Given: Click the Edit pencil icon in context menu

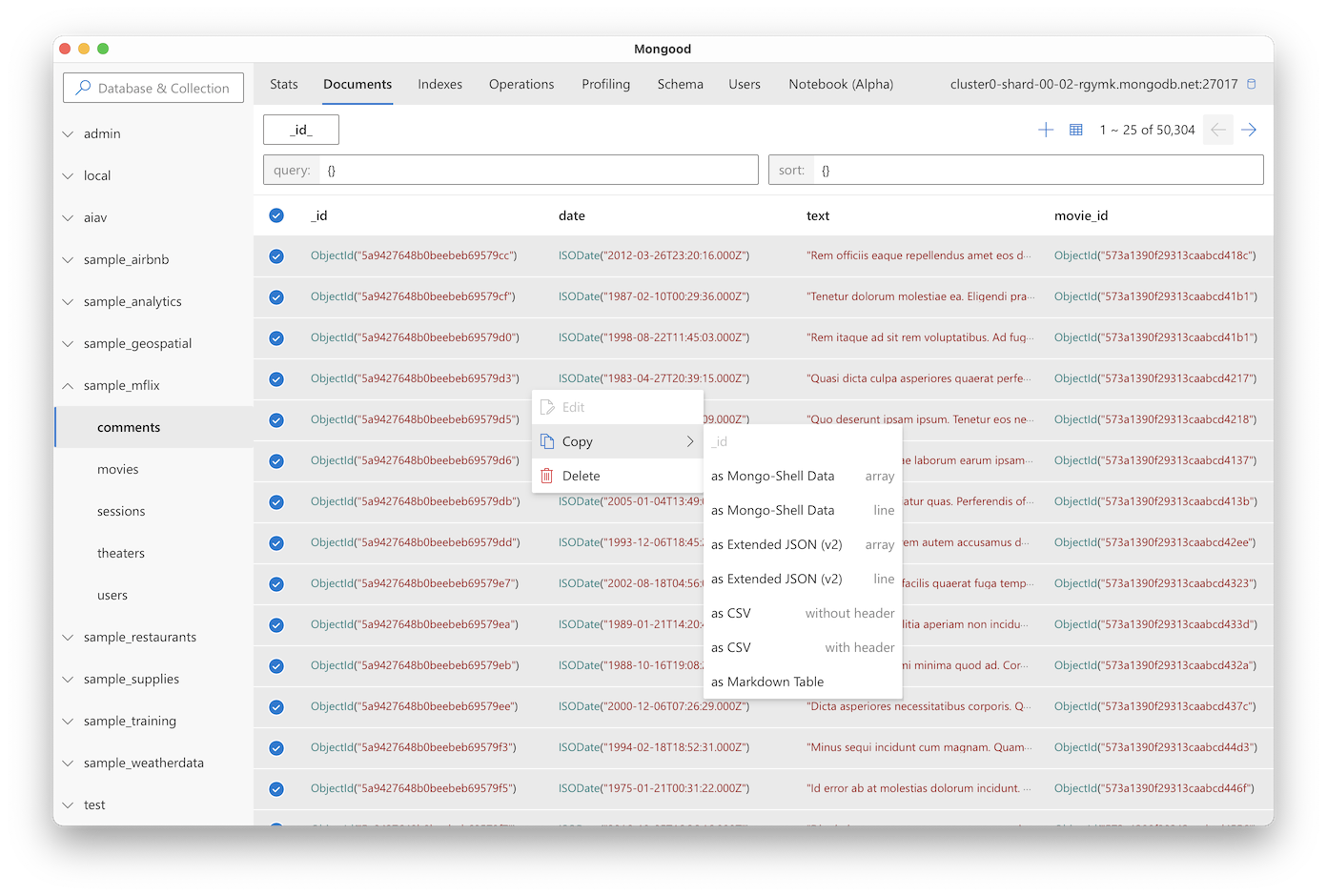Looking at the screenshot, I should pyautogui.click(x=547, y=407).
